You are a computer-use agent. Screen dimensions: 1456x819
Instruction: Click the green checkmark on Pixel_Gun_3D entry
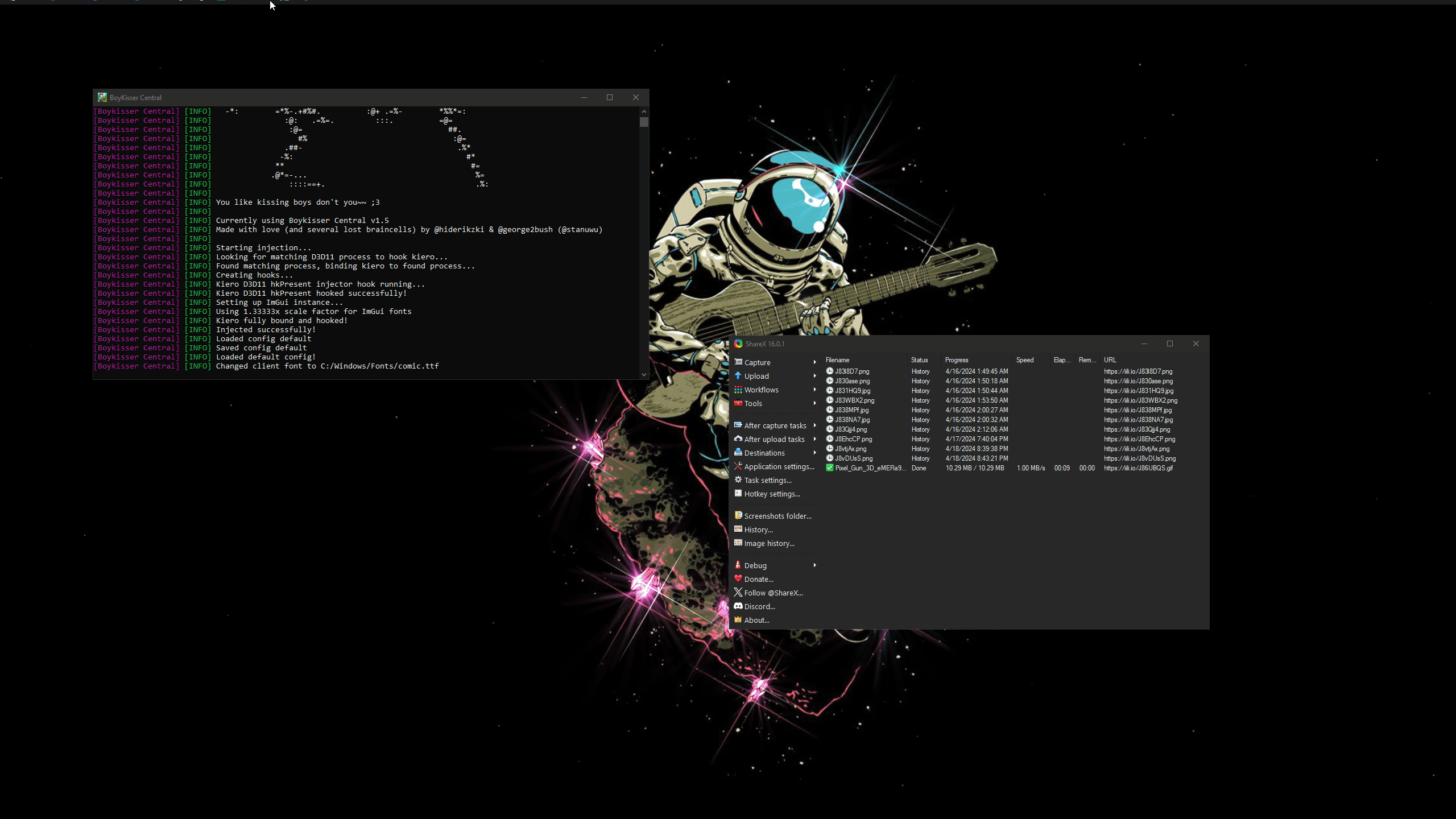(x=830, y=468)
